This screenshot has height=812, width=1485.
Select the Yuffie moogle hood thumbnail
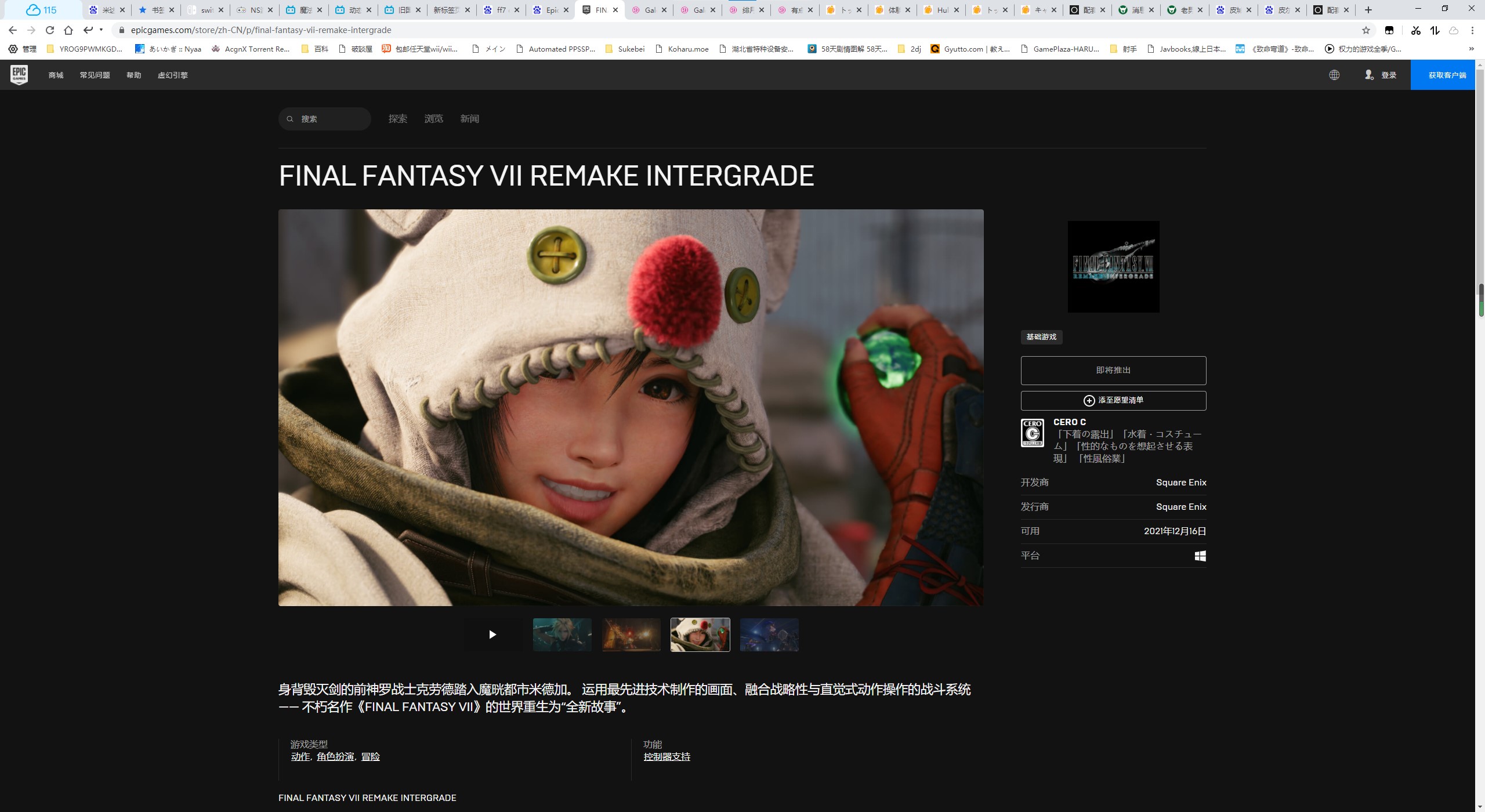[700, 635]
